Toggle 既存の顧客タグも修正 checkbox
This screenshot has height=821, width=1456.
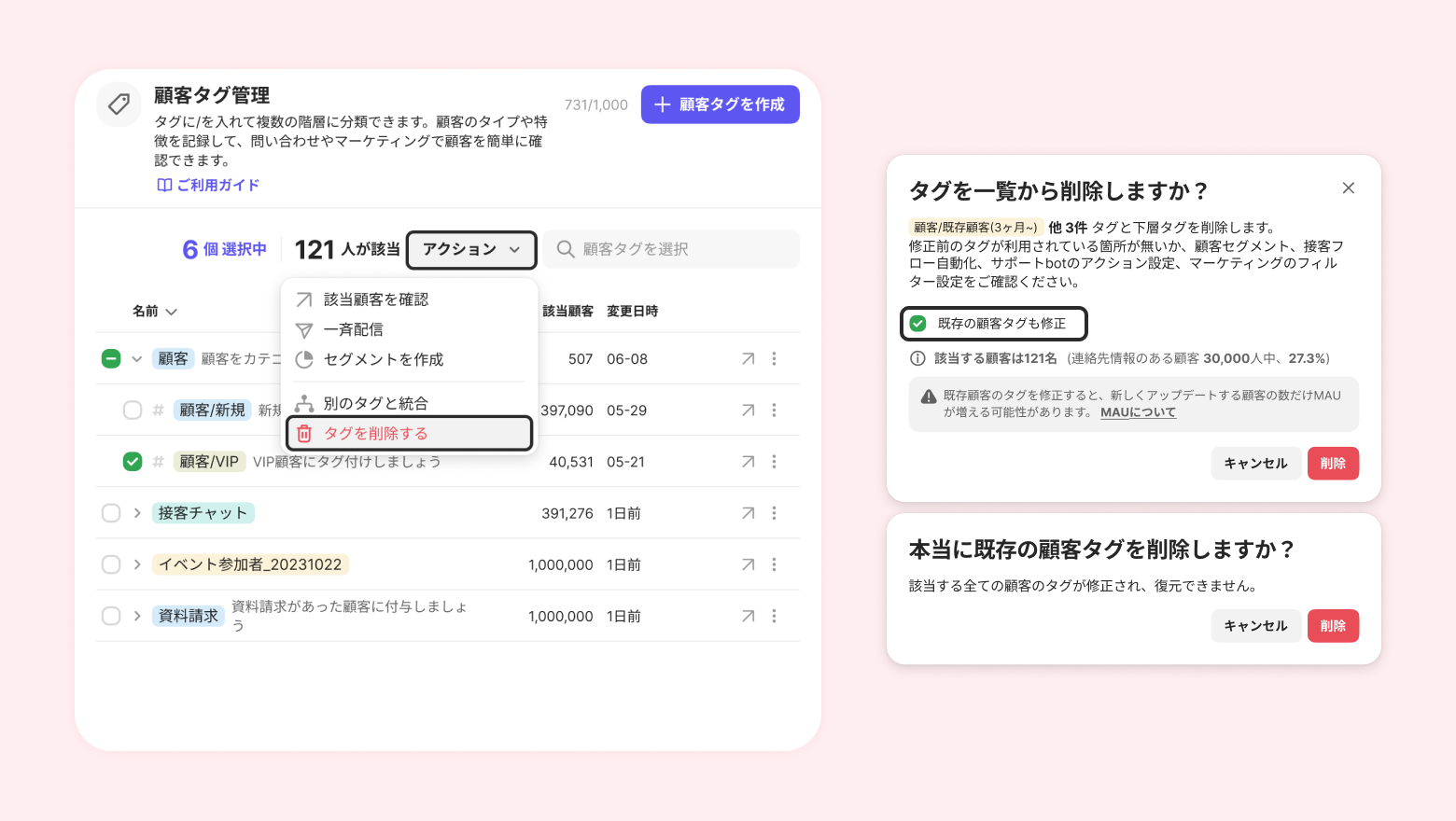(918, 324)
